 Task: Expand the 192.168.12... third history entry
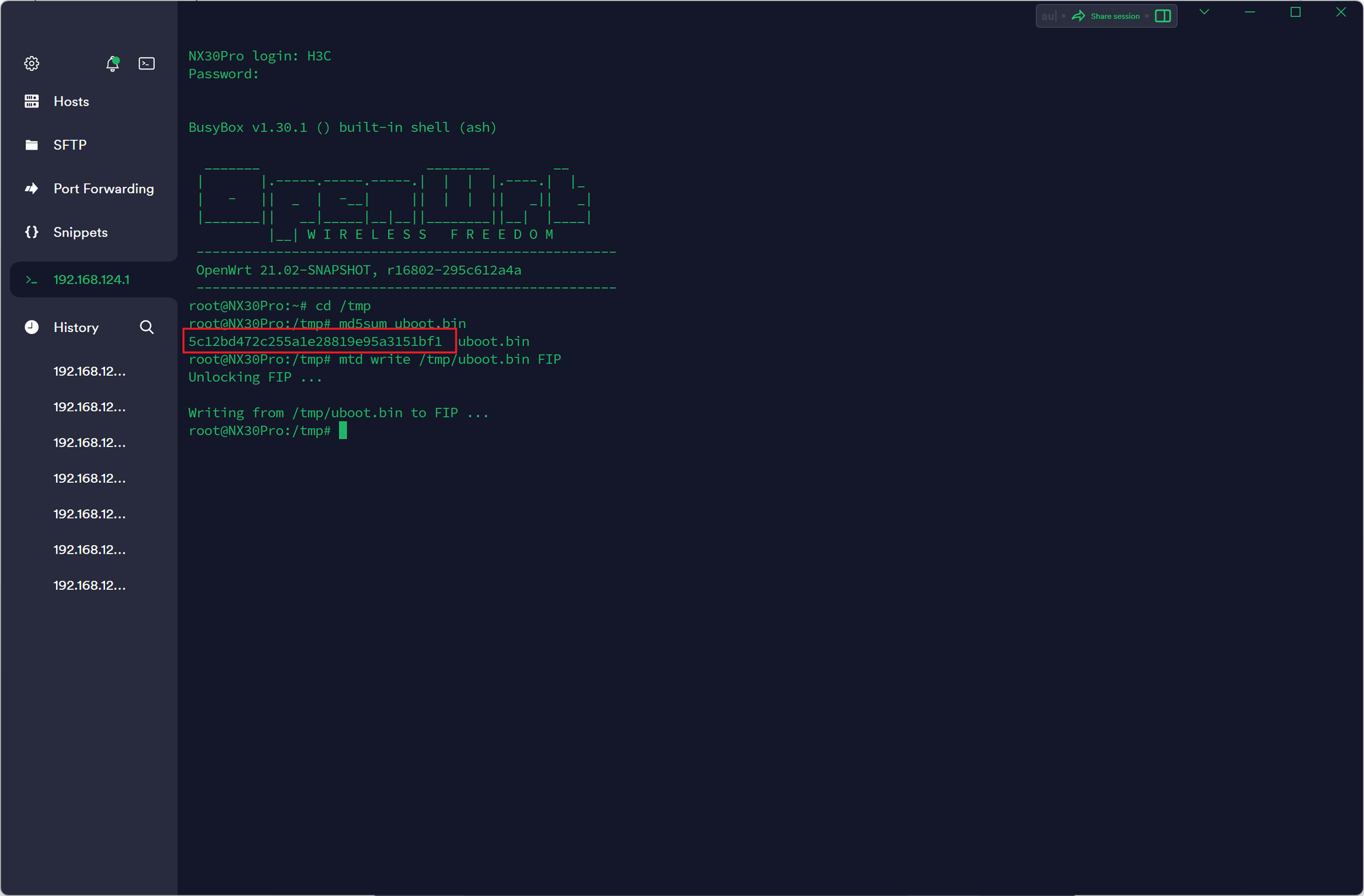pyautogui.click(x=89, y=441)
